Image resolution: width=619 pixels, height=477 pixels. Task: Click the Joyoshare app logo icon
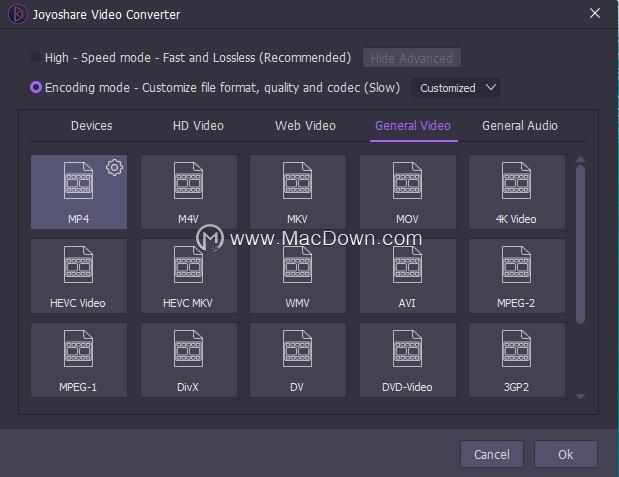click(17, 14)
